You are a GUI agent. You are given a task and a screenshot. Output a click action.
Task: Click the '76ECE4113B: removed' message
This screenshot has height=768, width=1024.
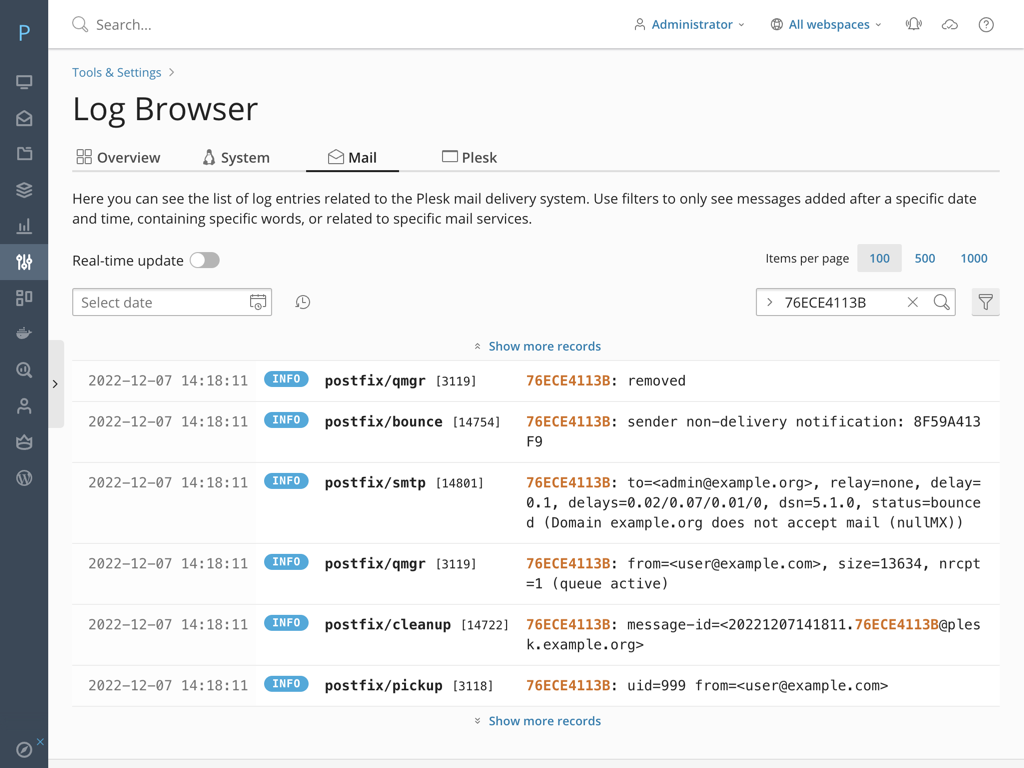[606, 381]
